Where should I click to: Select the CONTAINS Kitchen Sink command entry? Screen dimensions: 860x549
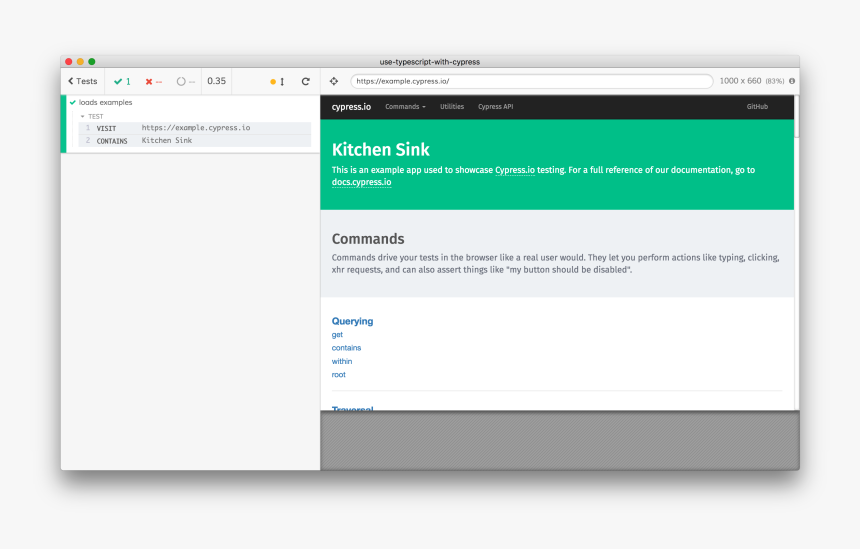click(195, 140)
